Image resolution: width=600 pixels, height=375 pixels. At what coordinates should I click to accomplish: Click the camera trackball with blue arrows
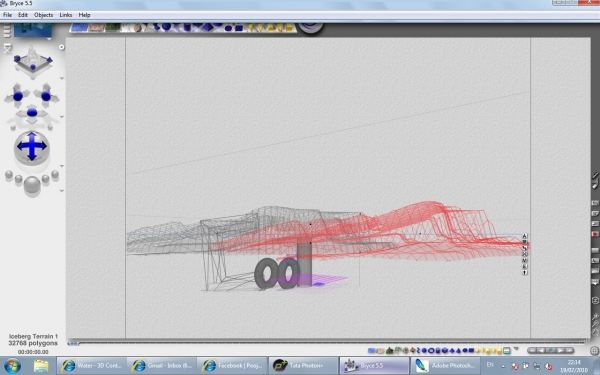click(x=32, y=147)
